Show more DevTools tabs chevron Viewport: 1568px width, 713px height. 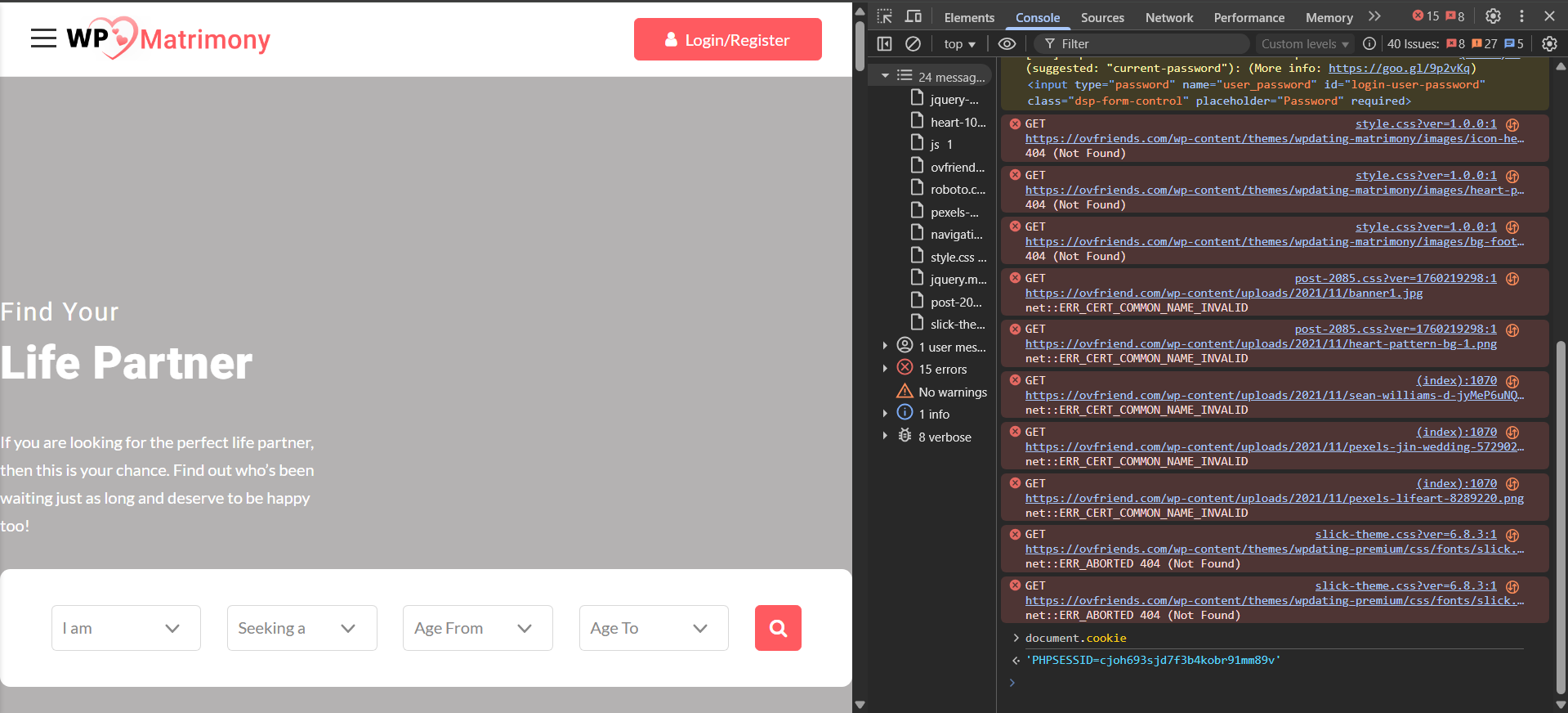pos(1374,16)
